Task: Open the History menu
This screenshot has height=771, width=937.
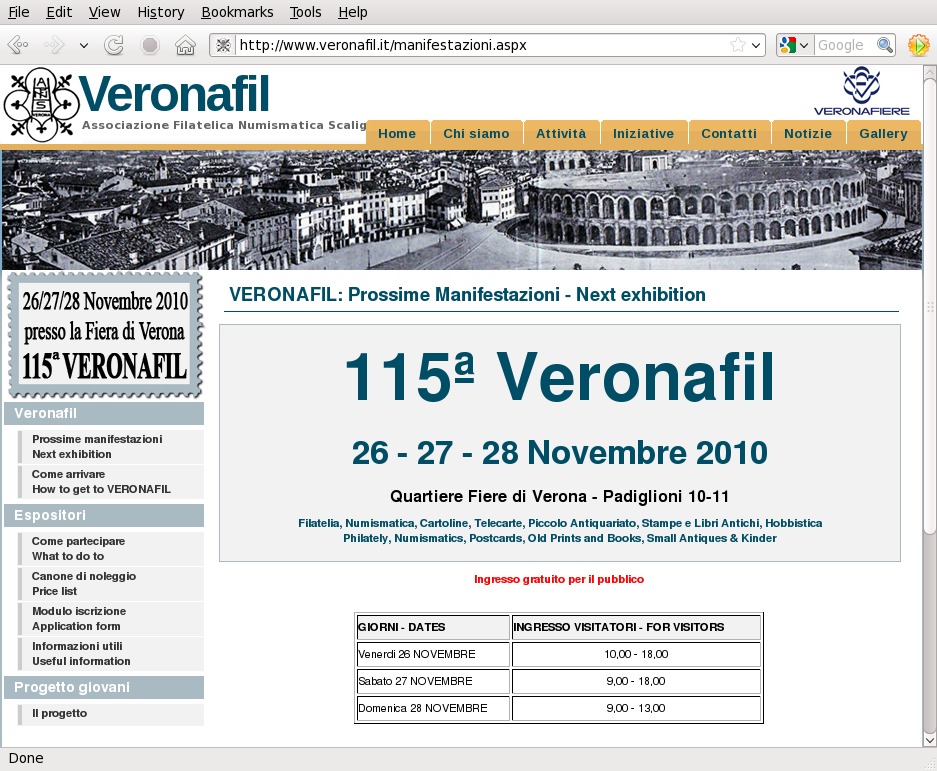Action: click(161, 12)
